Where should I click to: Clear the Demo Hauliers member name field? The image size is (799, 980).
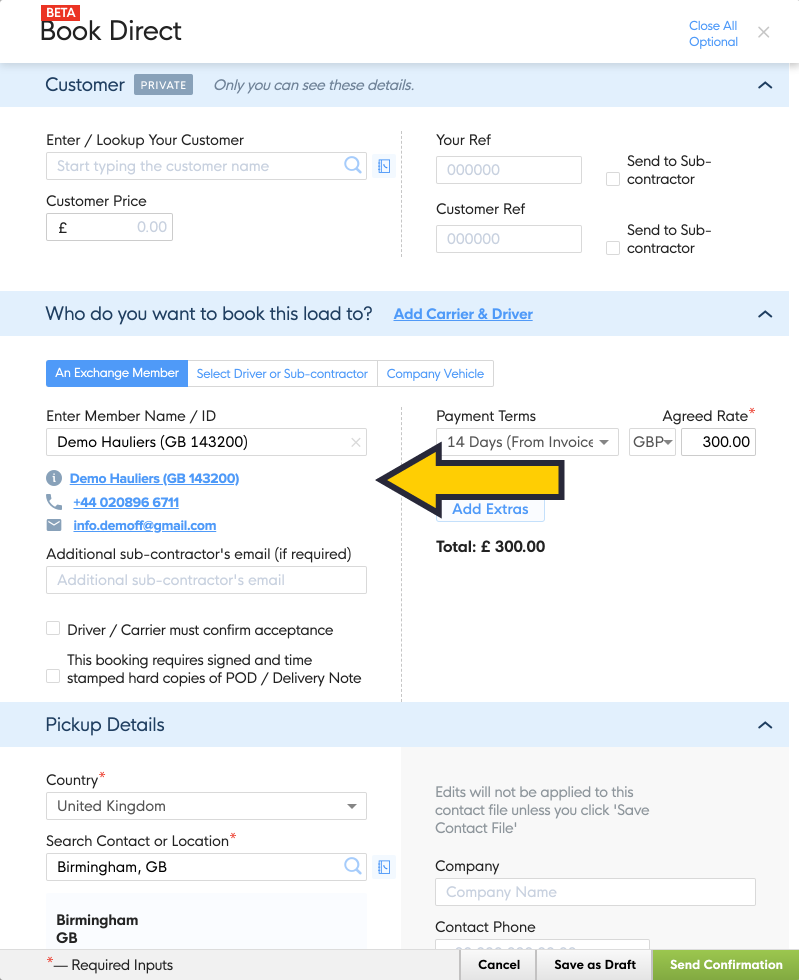355,442
